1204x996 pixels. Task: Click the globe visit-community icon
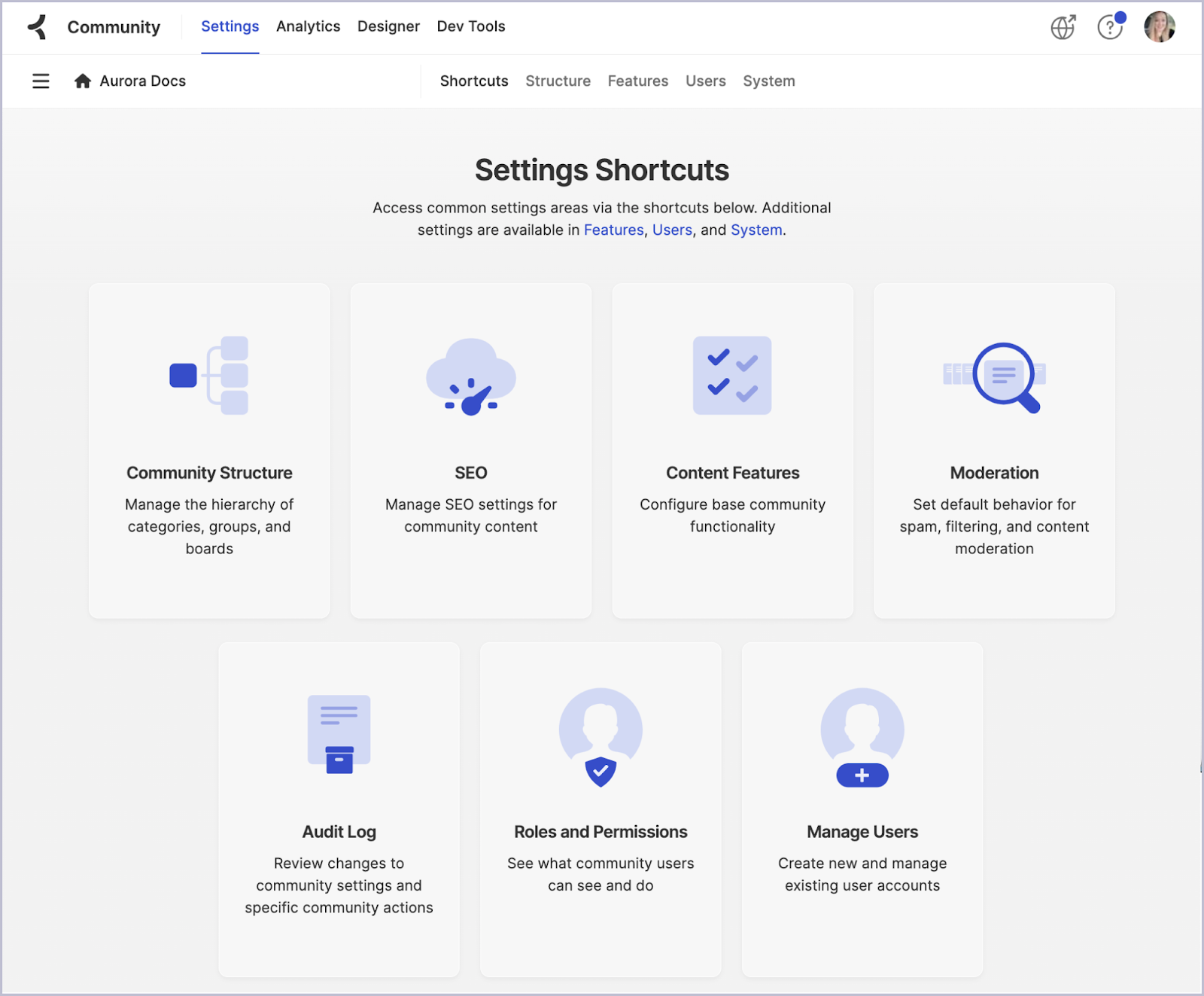[x=1062, y=27]
